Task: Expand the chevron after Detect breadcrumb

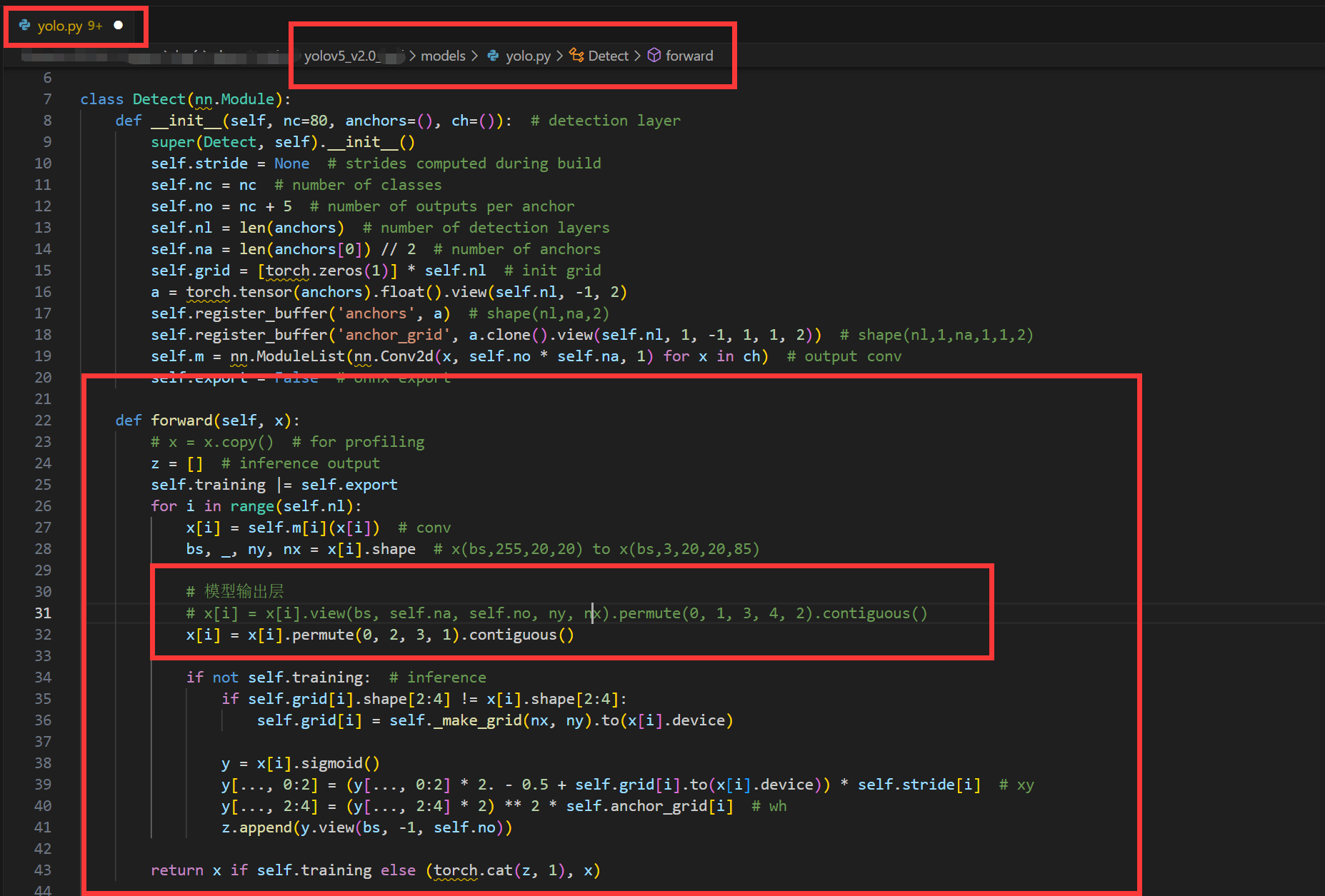Action: coord(638,56)
